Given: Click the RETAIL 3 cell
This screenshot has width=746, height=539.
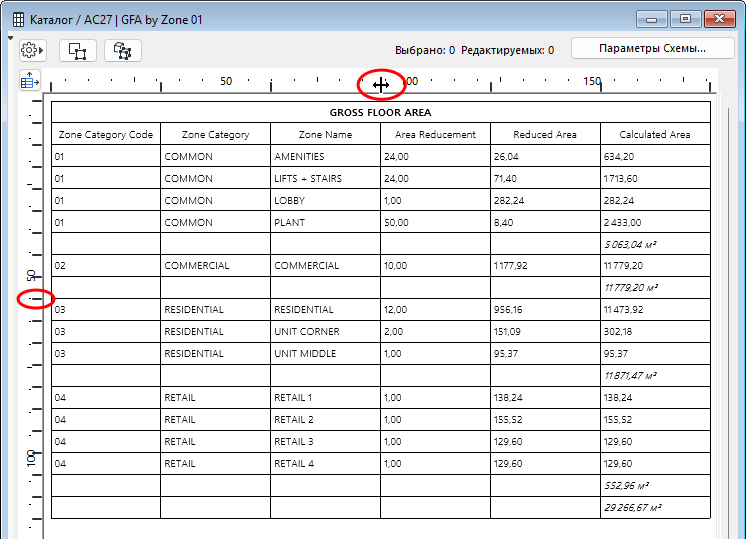Looking at the screenshot, I should point(325,441).
